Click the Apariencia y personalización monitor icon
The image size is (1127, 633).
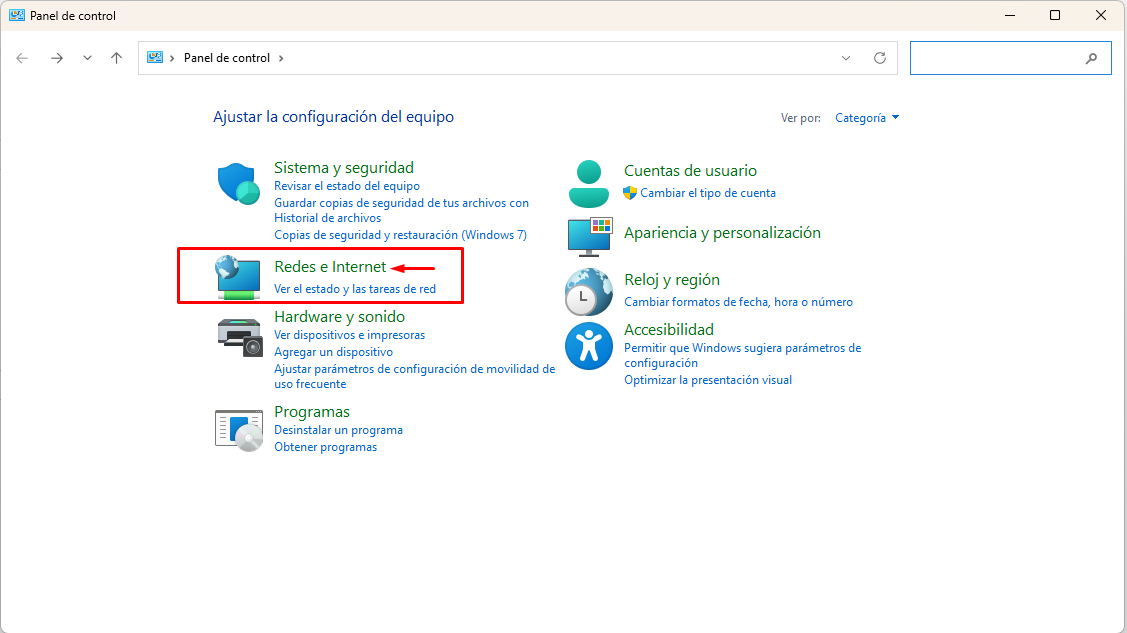click(x=589, y=236)
